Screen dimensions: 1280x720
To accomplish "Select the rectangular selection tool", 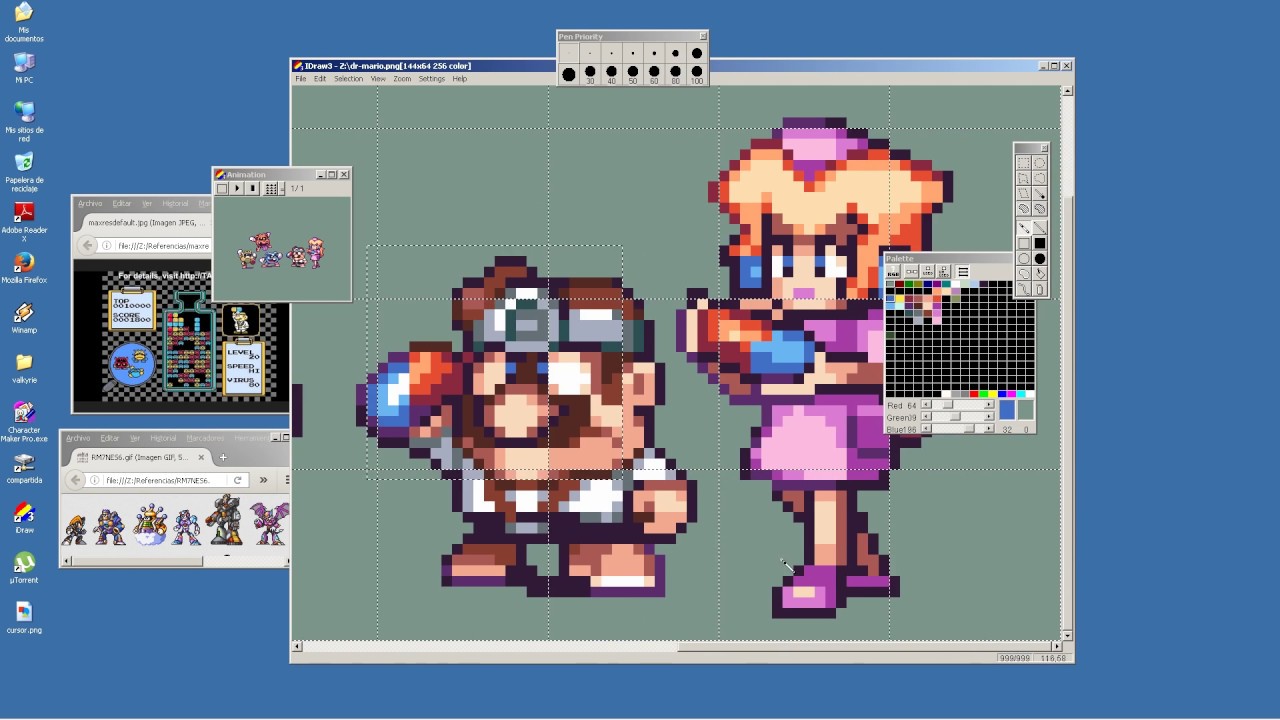I will pos(1024,162).
